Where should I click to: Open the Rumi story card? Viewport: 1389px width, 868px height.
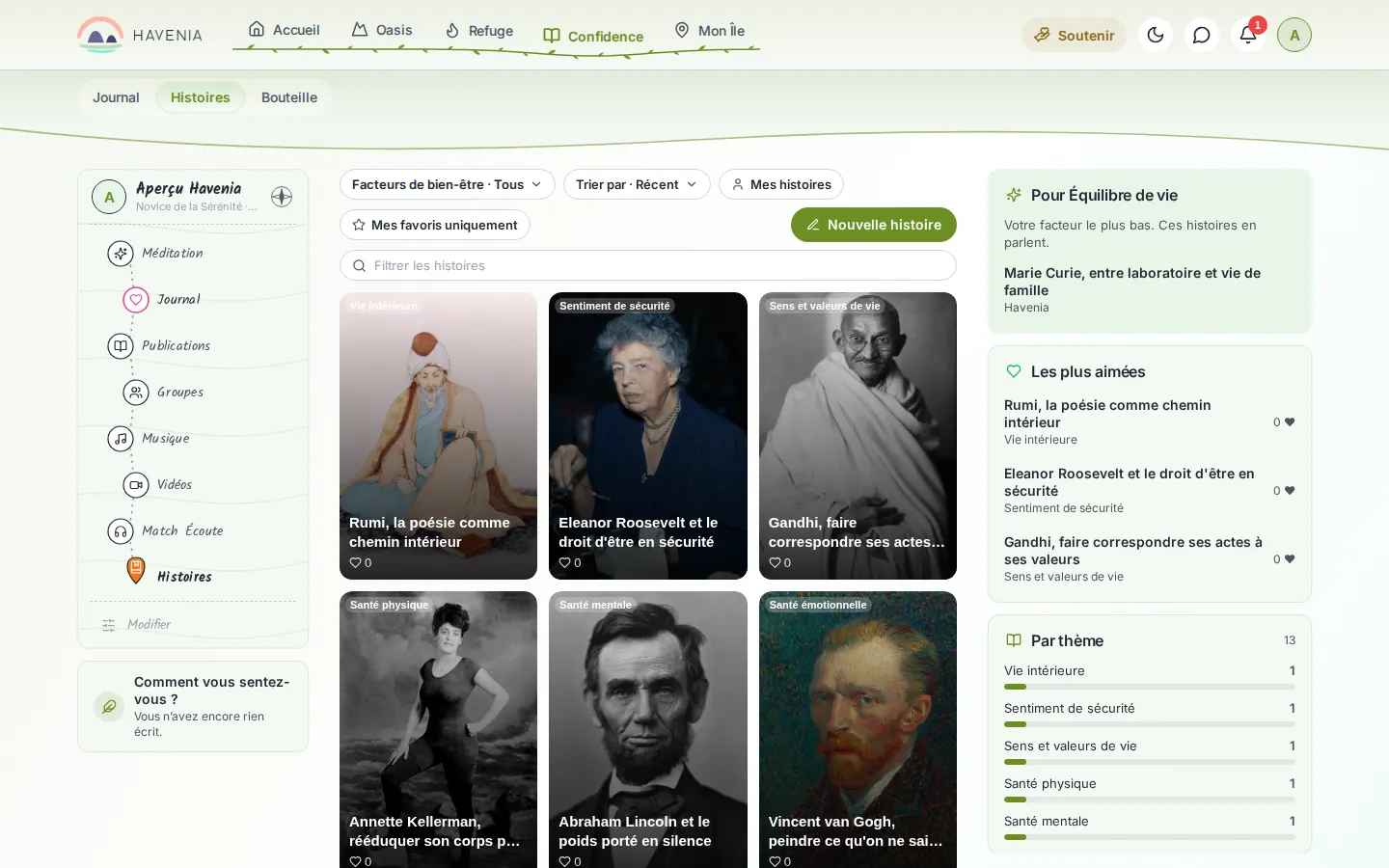click(x=438, y=436)
